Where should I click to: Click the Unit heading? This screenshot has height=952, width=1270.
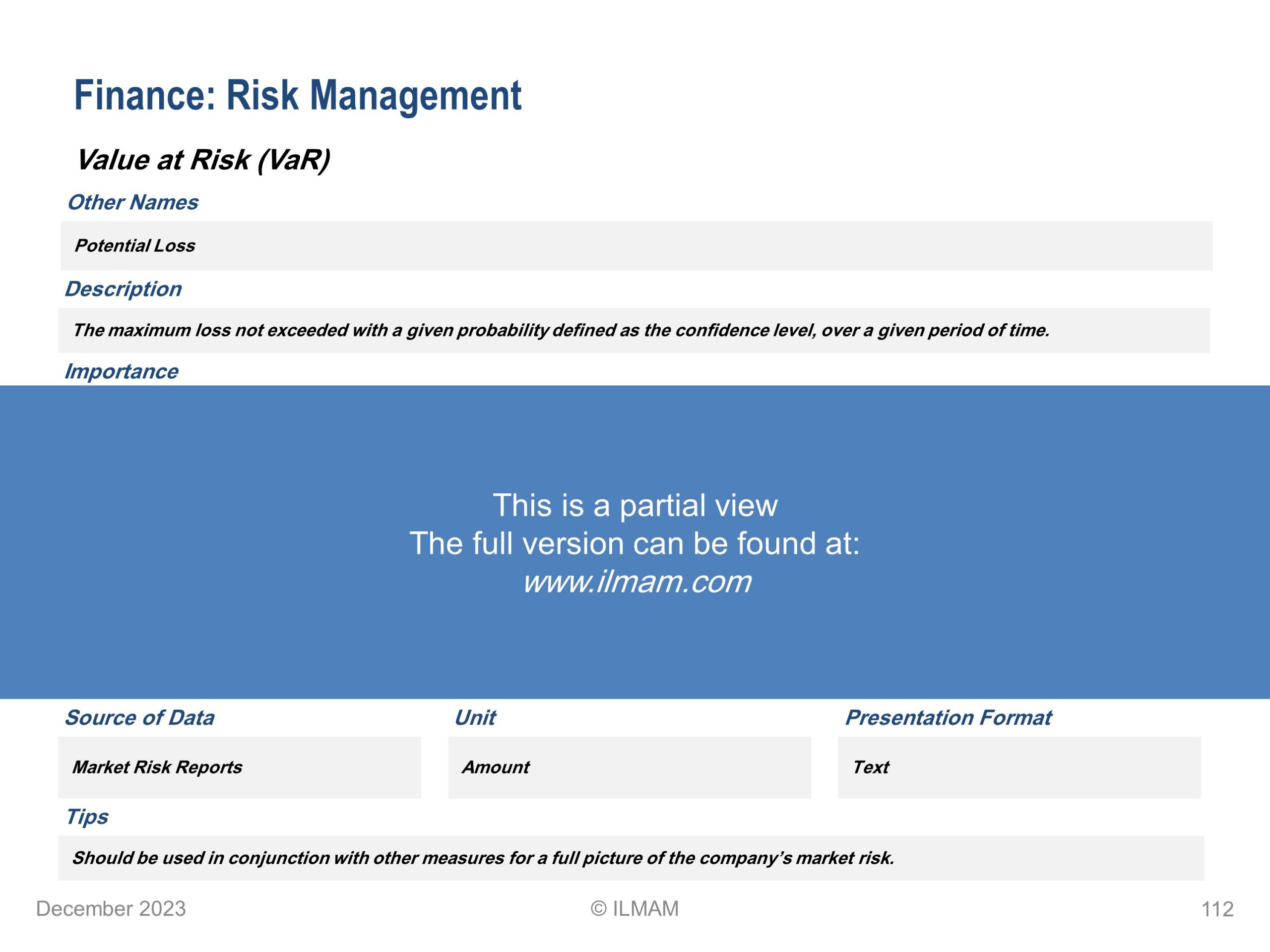tap(475, 718)
